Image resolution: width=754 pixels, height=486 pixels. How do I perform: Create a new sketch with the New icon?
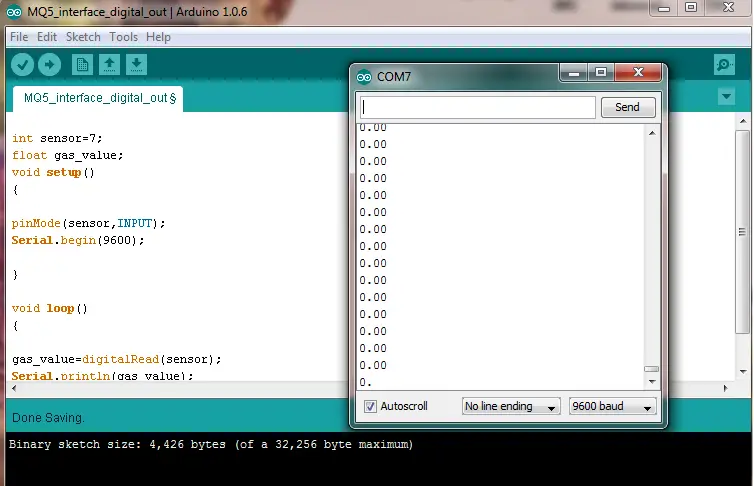pyautogui.click(x=82, y=64)
